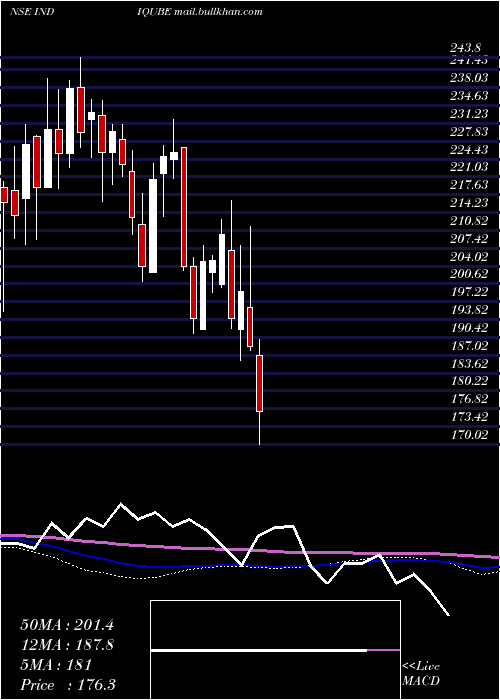This screenshot has height=700, width=500.
Task: Click the 200.62 price axis label
Action: coord(468,274)
